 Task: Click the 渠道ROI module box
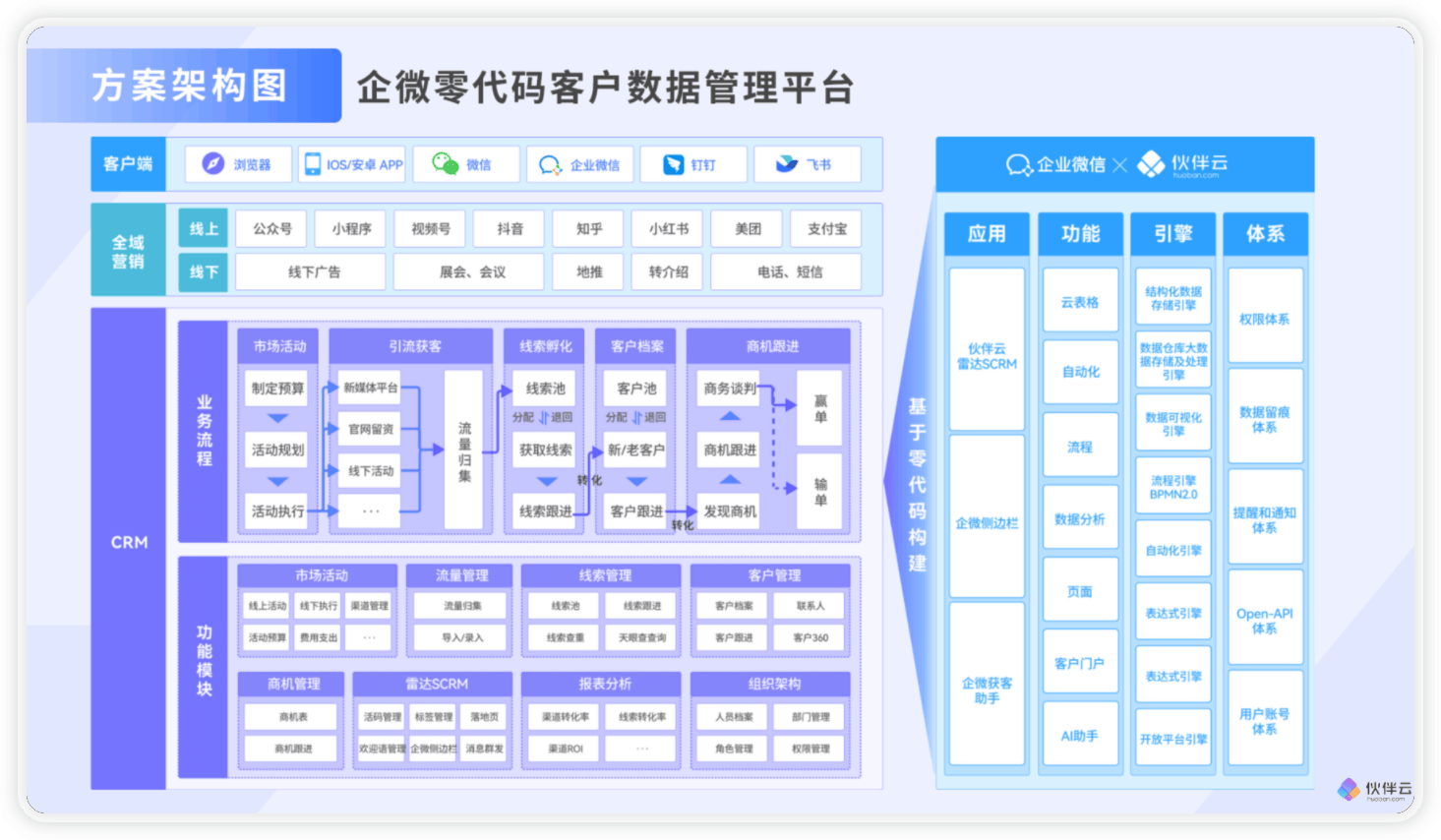point(565,749)
